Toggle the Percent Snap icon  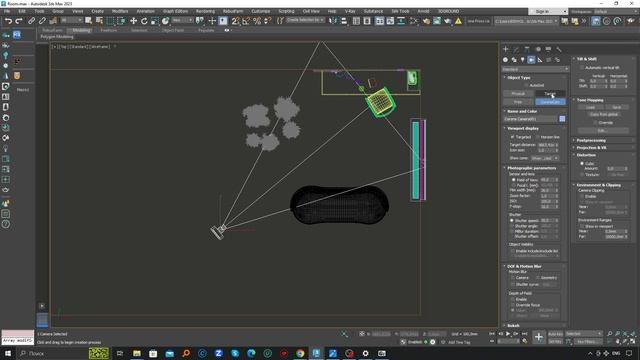[257, 21]
